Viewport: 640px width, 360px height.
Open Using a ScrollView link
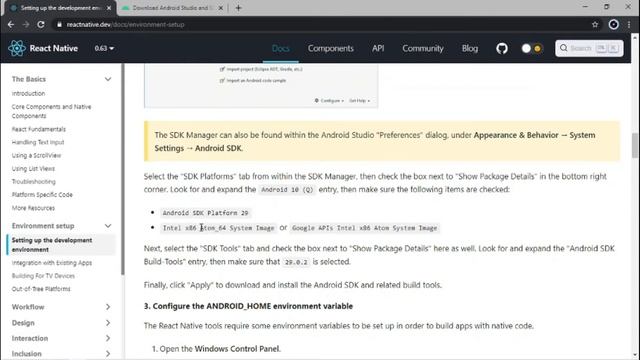[x=36, y=156]
